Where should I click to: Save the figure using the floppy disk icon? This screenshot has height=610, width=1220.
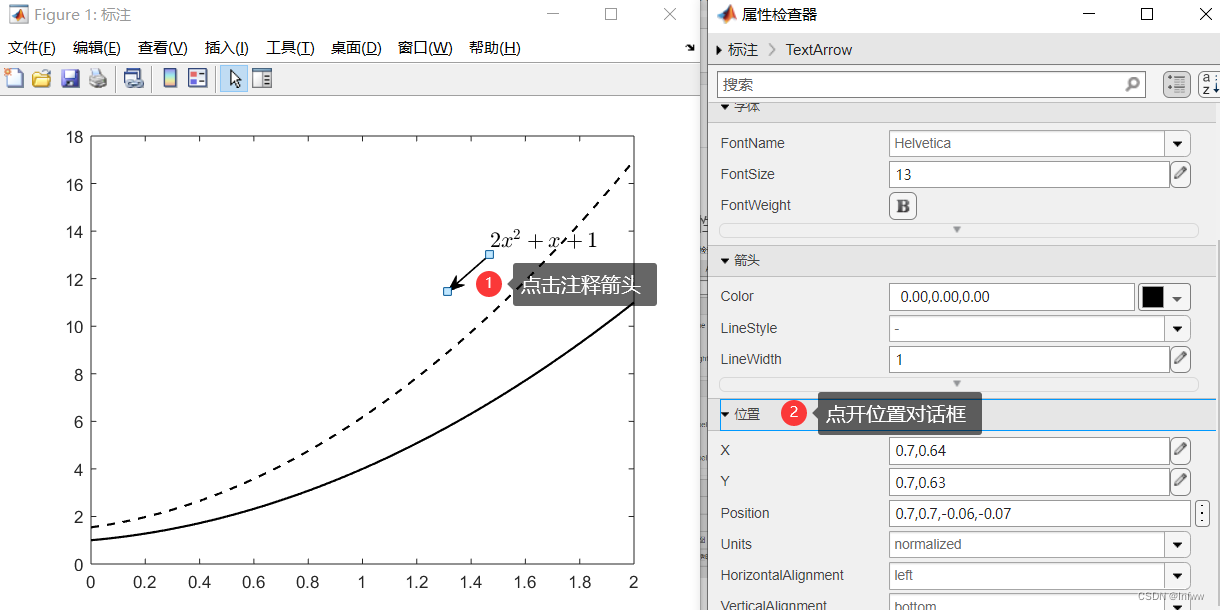point(69,78)
